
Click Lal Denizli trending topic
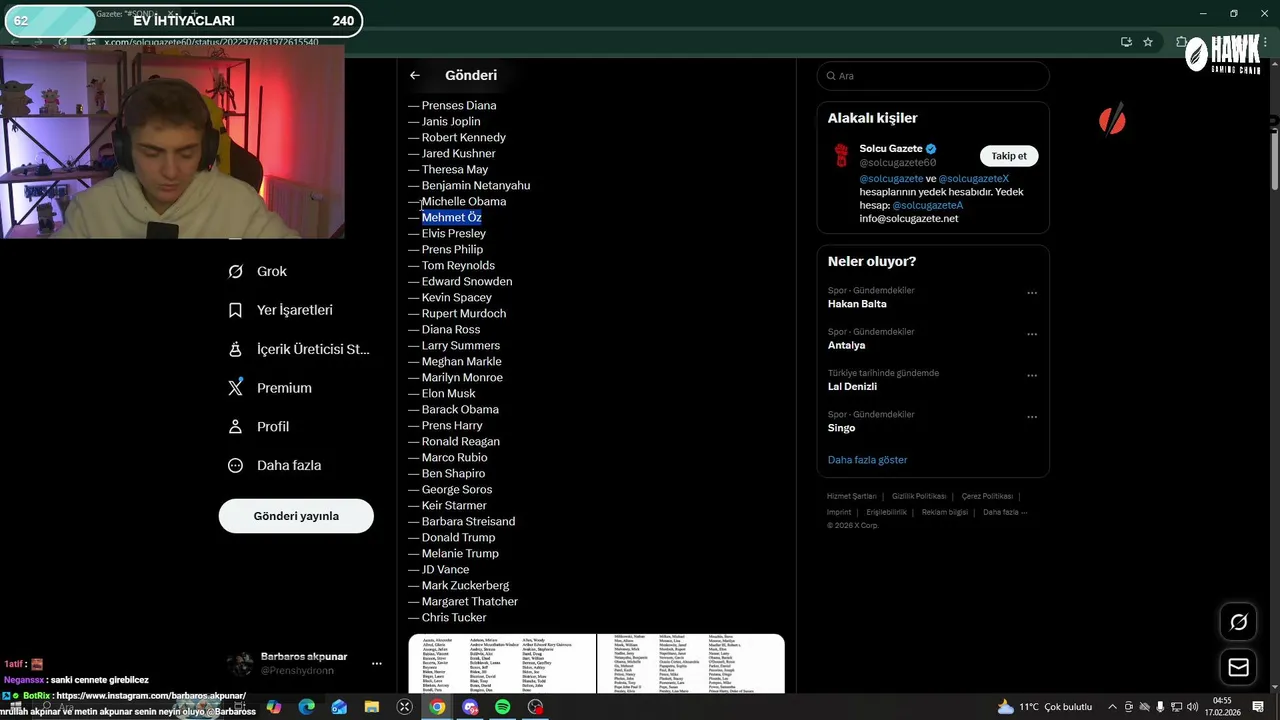pos(852,386)
